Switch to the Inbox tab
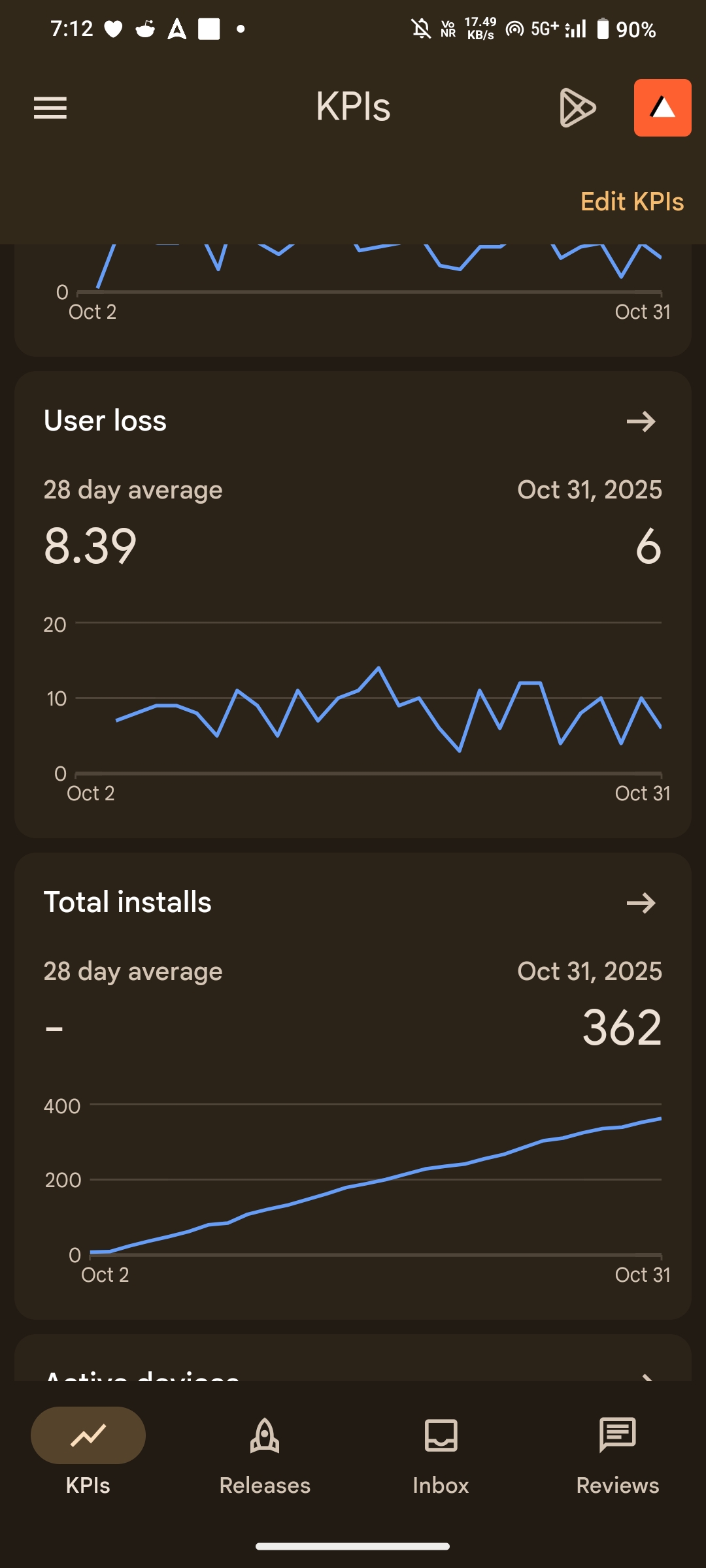 click(x=441, y=1455)
